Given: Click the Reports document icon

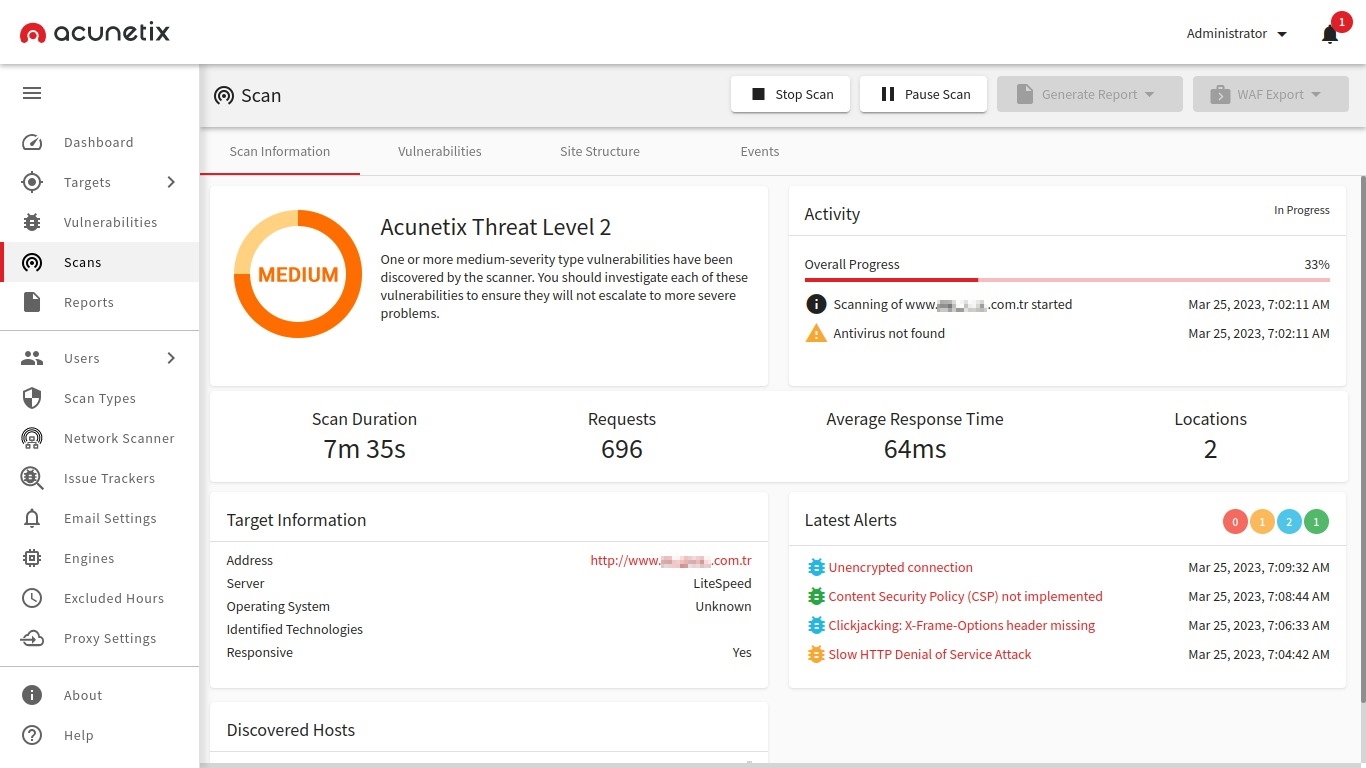Looking at the screenshot, I should click(x=32, y=302).
